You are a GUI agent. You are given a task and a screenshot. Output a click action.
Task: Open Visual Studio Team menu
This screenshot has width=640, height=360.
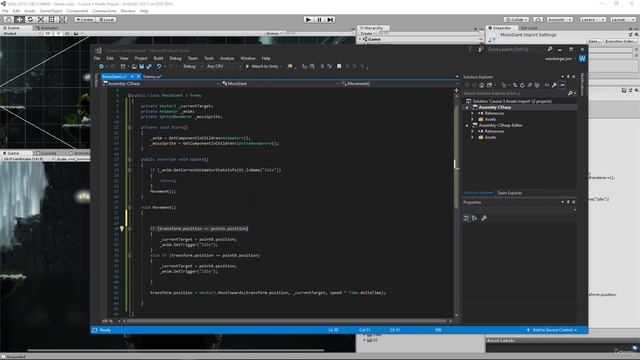193,58
